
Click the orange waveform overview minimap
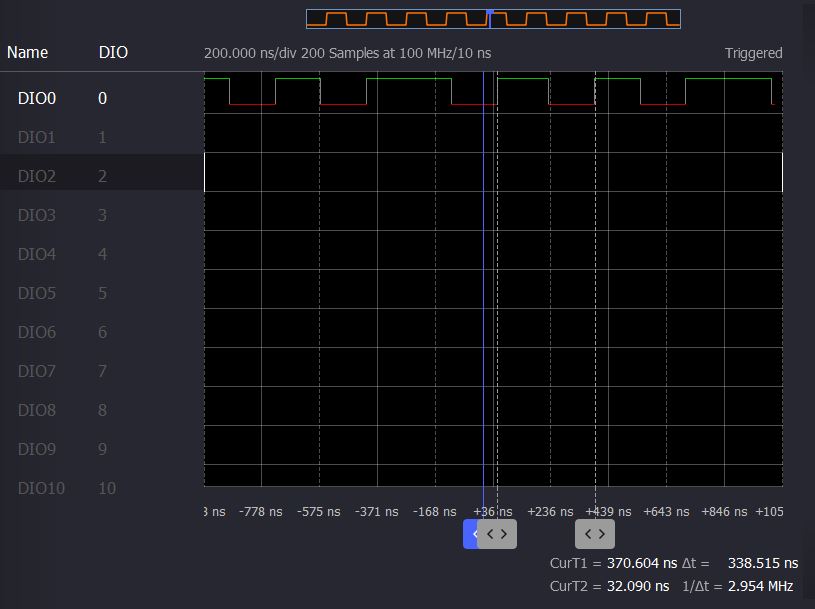tap(493, 19)
